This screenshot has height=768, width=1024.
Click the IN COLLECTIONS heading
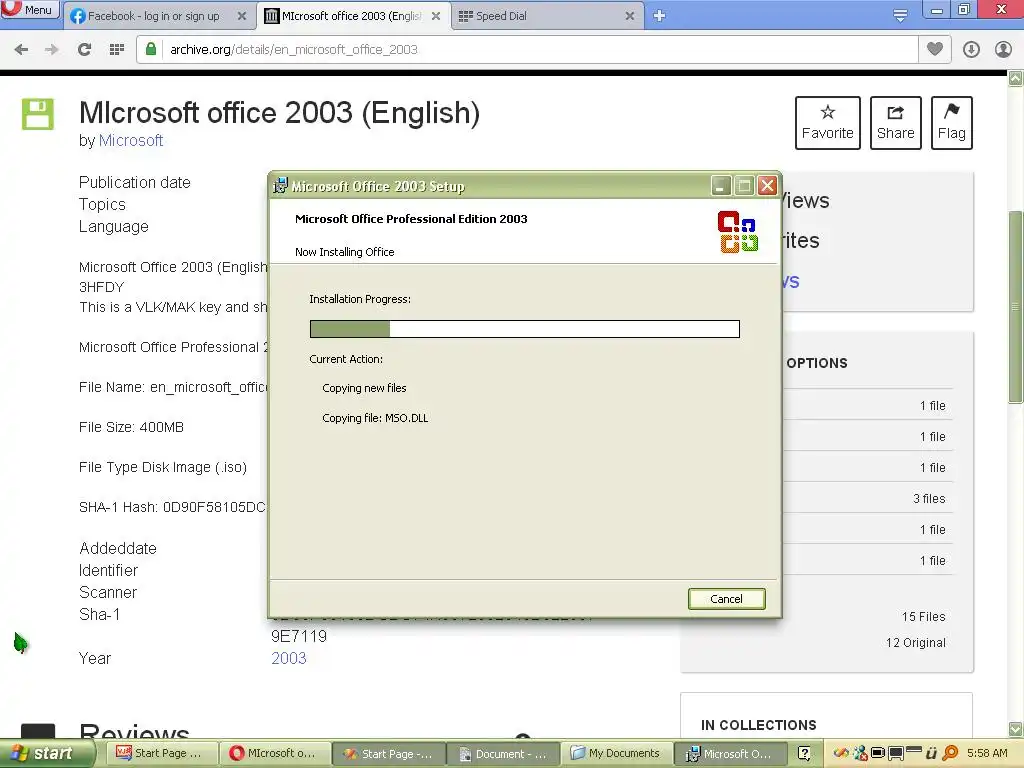click(759, 725)
